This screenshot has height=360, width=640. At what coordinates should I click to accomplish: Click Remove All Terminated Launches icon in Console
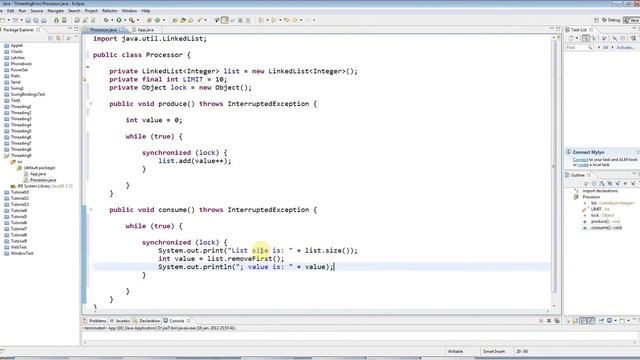click(x=557, y=321)
